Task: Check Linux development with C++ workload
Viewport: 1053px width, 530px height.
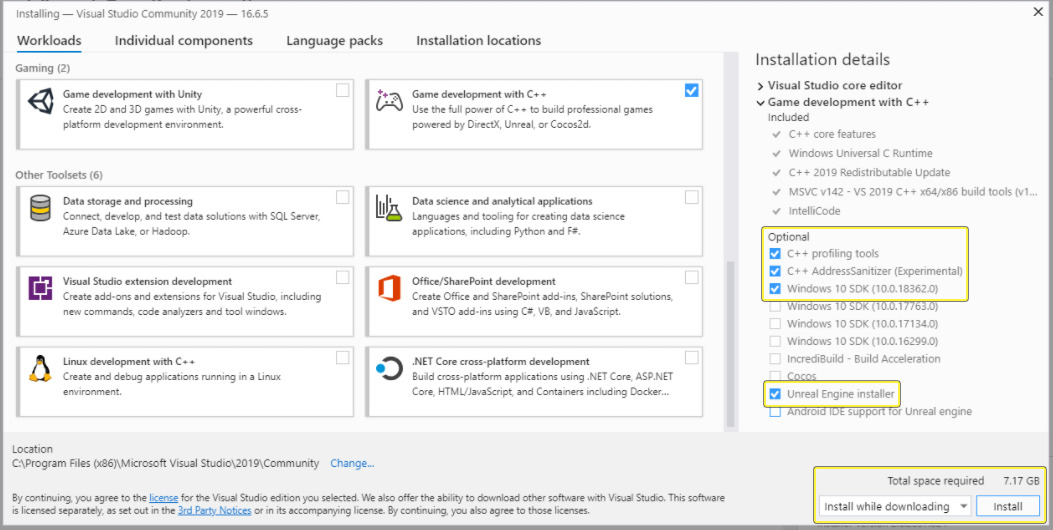Action: (342, 357)
